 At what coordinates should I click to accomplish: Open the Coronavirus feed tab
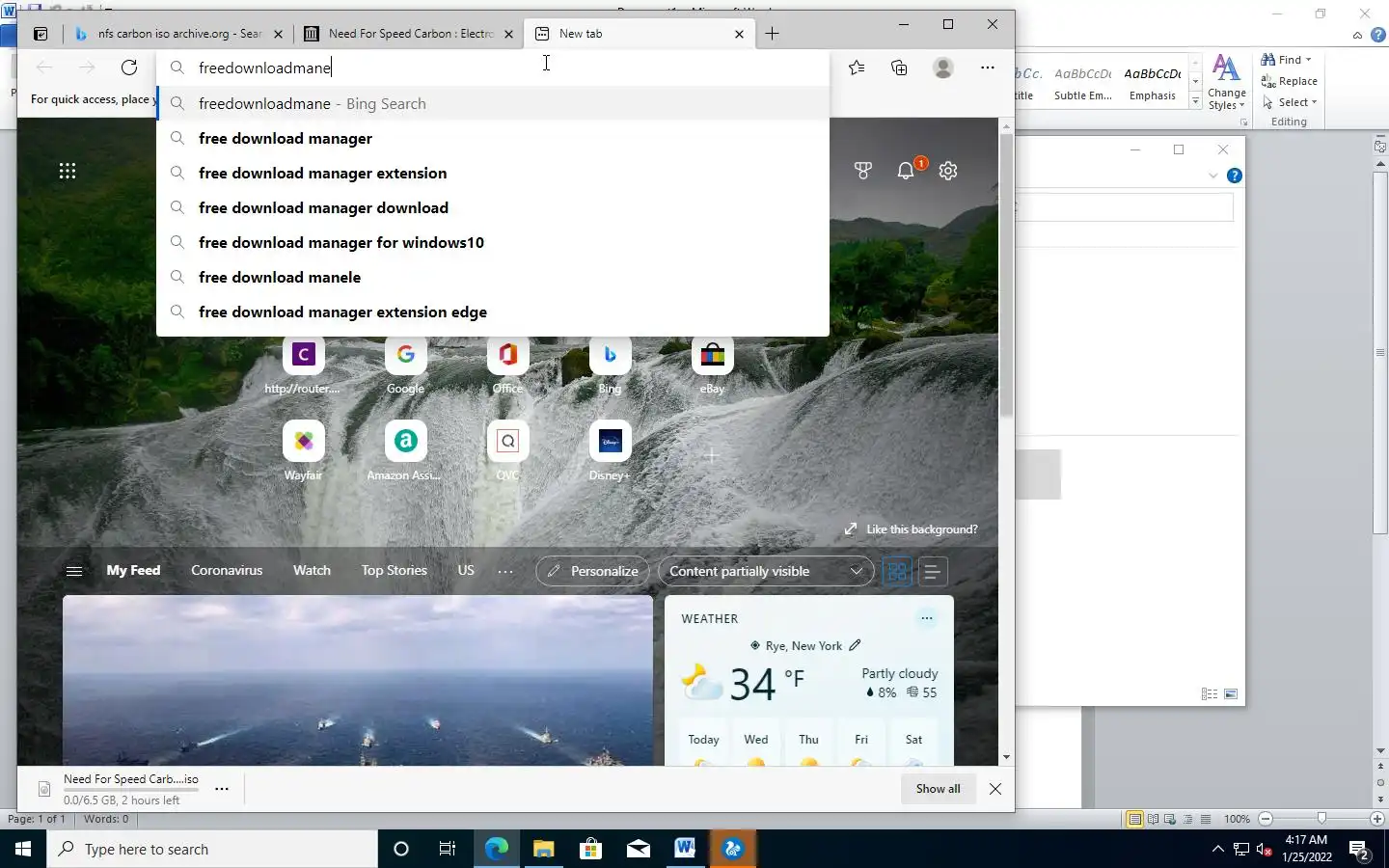227,571
